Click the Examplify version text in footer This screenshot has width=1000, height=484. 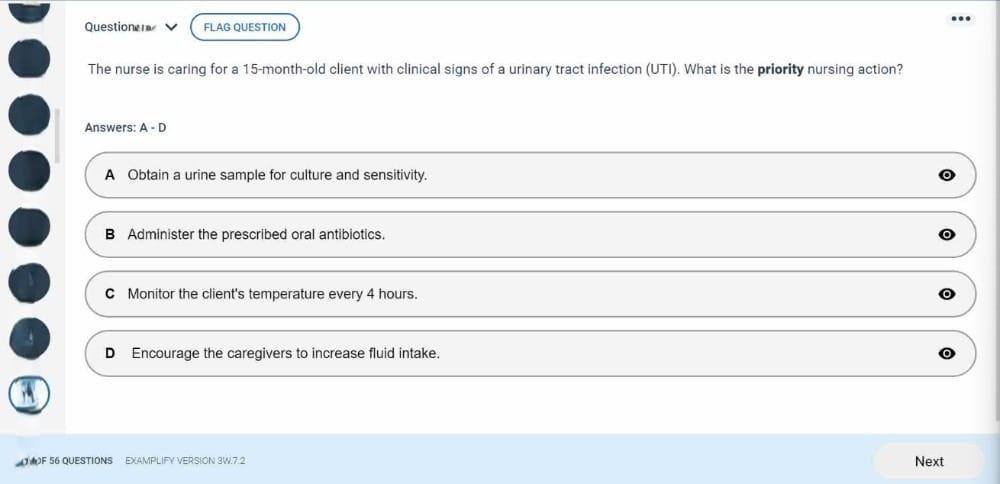[185, 461]
